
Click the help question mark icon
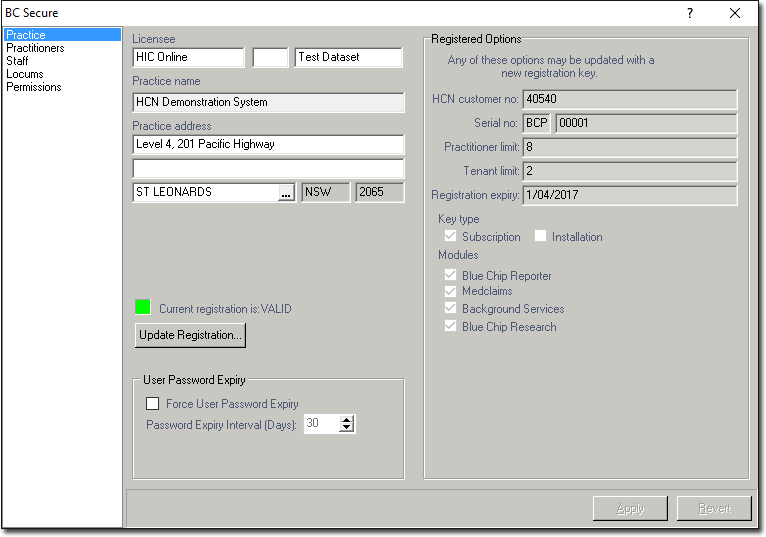pyautogui.click(x=689, y=13)
